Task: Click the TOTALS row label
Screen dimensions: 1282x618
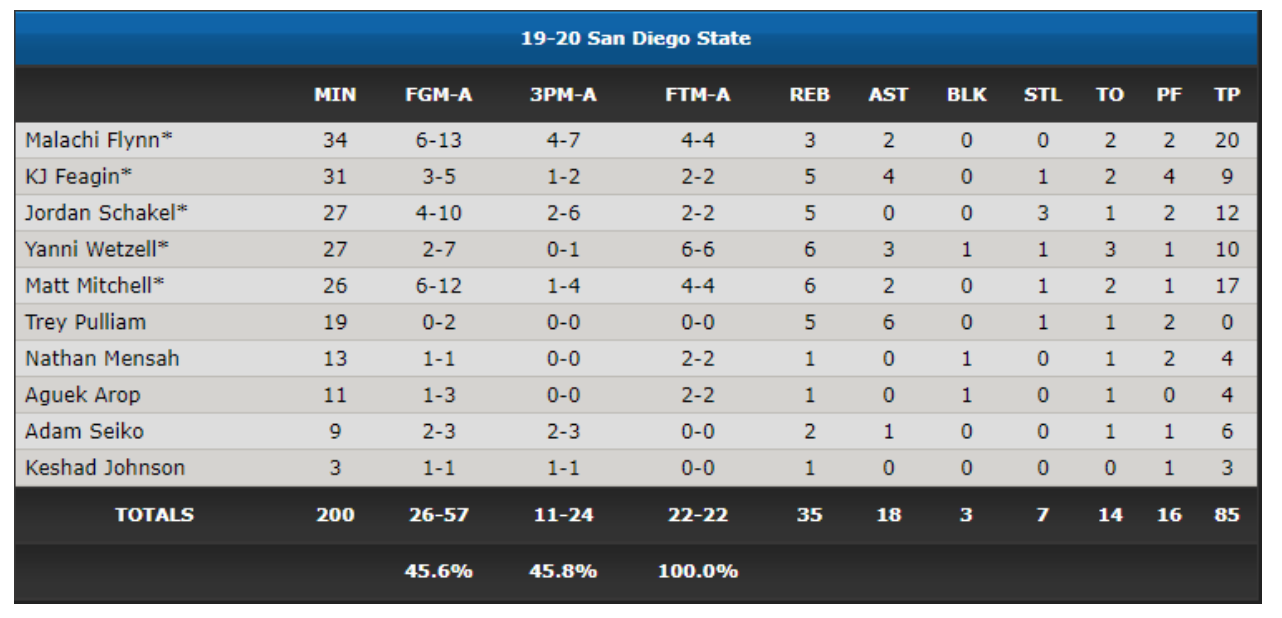Action: point(155,515)
